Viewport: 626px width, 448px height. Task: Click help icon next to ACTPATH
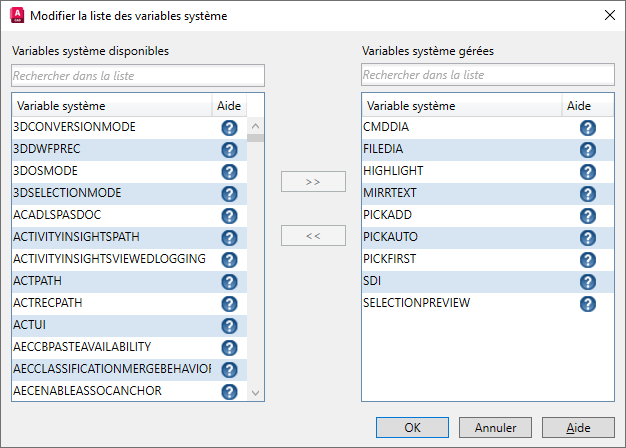pos(229,282)
